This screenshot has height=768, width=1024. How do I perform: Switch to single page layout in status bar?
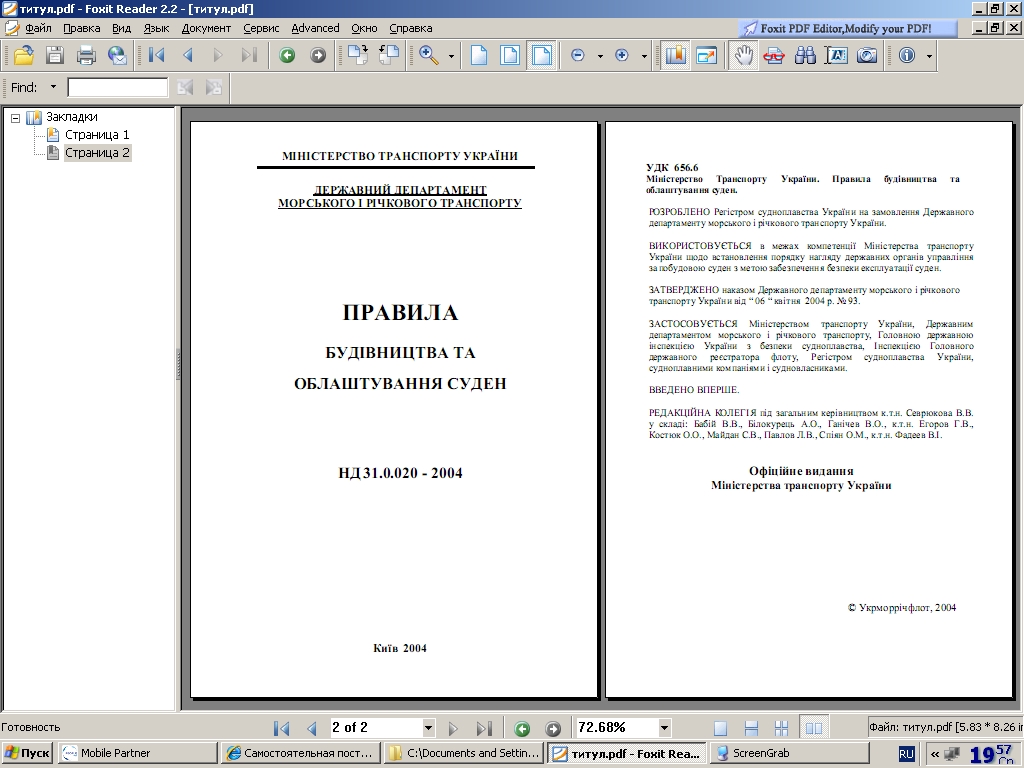pos(721,728)
